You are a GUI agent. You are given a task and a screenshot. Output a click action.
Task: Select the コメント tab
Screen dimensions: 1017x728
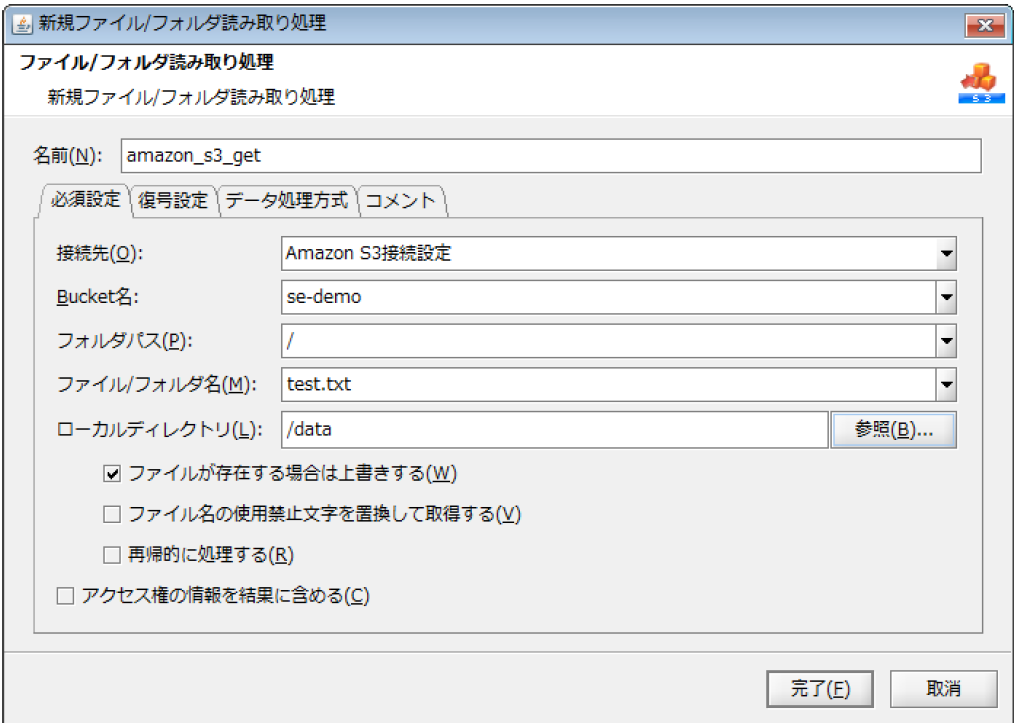[400, 199]
